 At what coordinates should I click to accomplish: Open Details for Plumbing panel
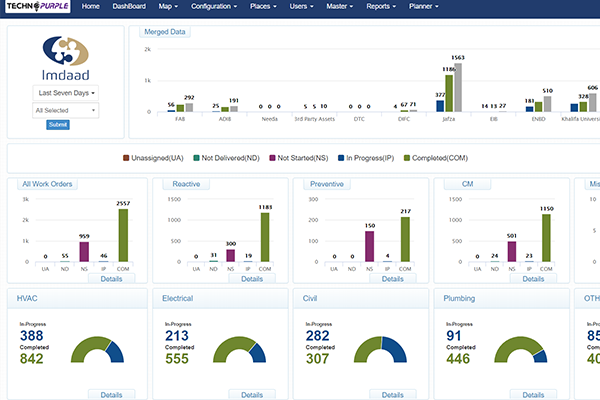(x=533, y=395)
